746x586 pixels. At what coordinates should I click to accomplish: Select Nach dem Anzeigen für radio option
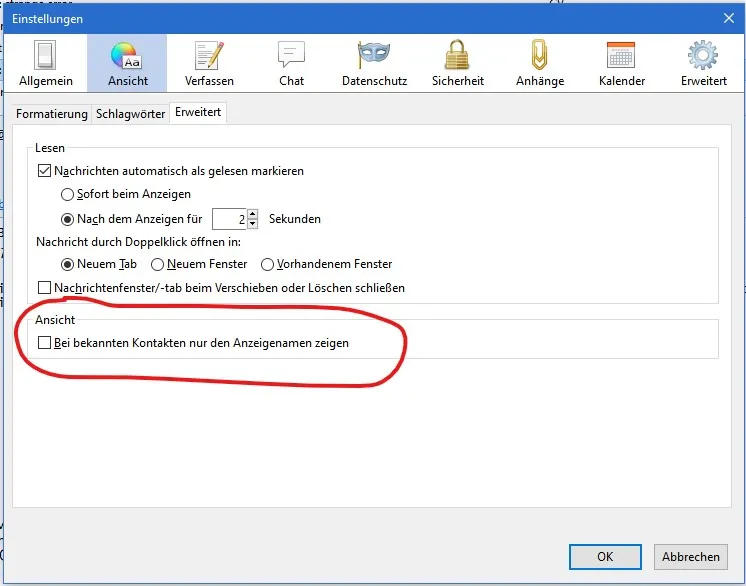(x=67, y=219)
